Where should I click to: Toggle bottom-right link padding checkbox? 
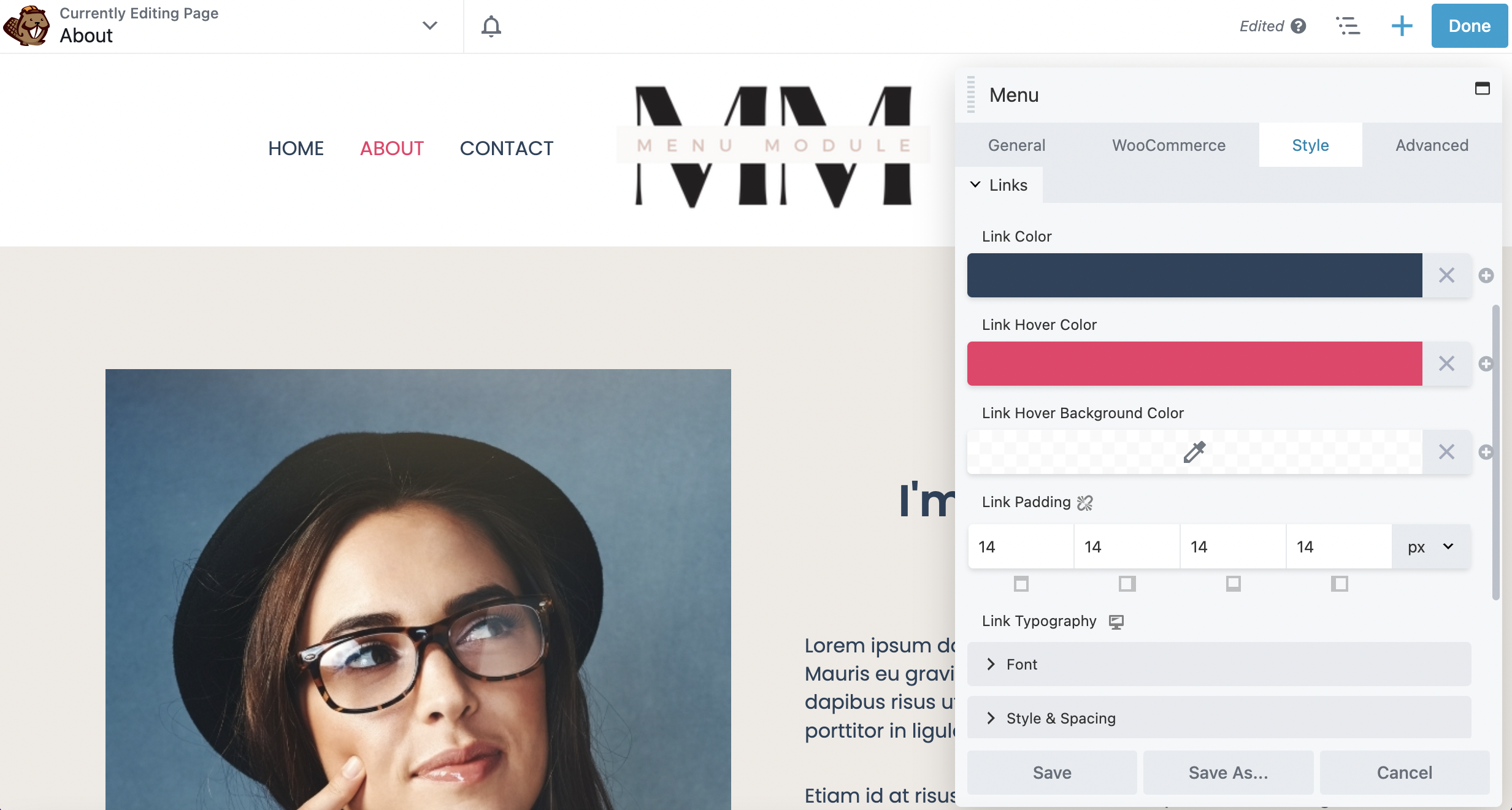(x=1339, y=583)
